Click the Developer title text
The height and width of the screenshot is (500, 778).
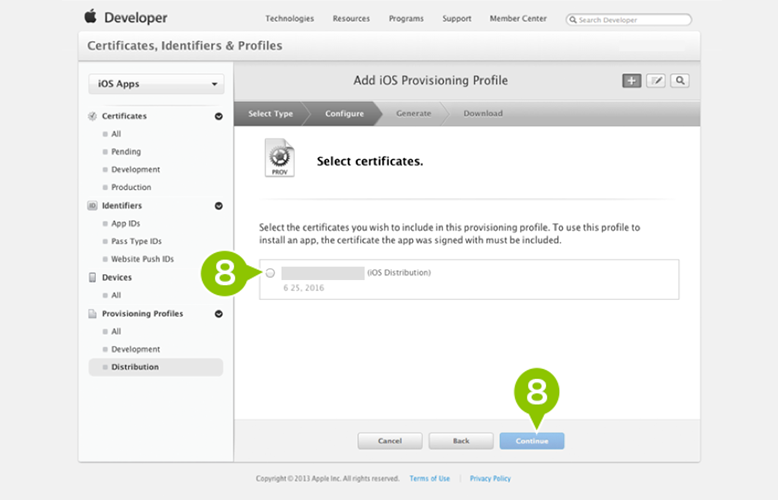tap(135, 18)
